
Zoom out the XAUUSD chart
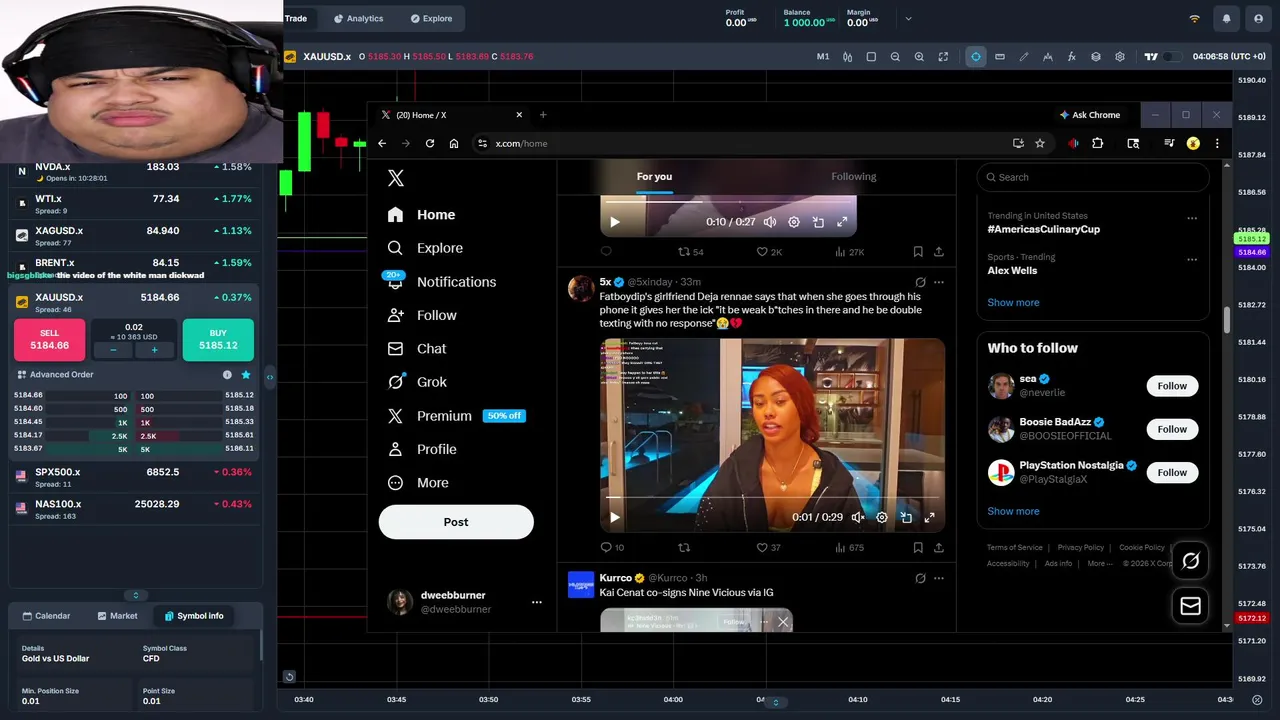click(x=895, y=57)
